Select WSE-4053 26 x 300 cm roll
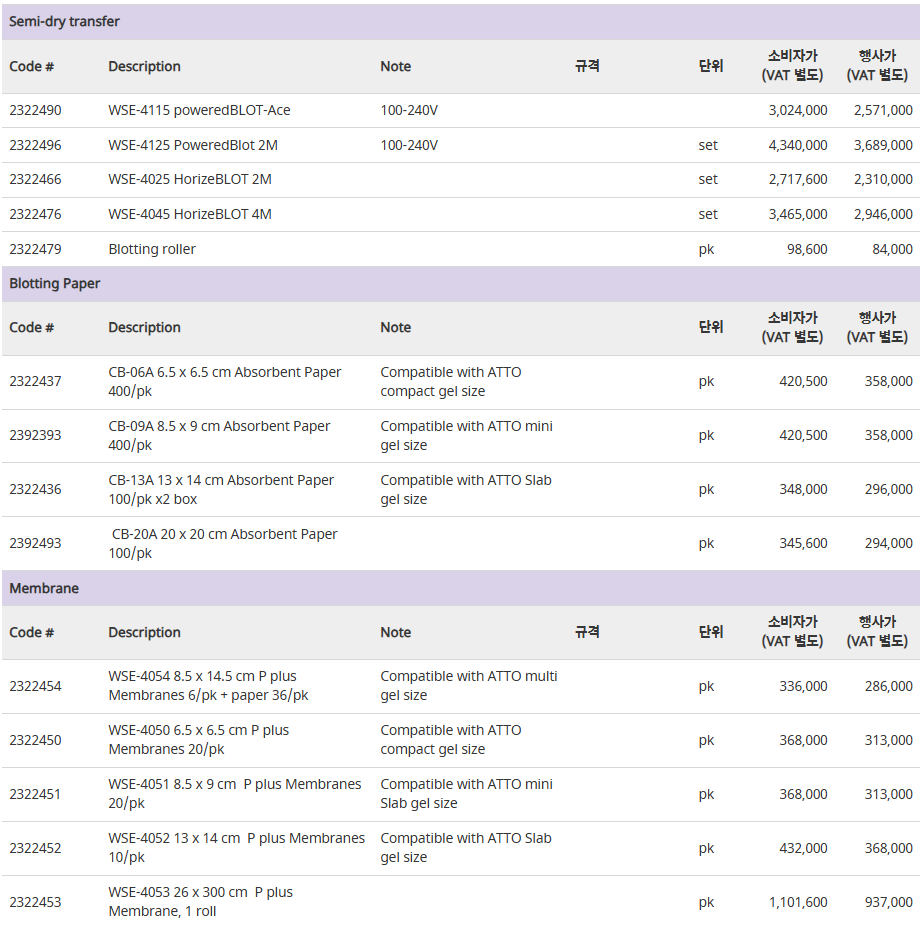This screenshot has height=927, width=924. click(x=200, y=902)
